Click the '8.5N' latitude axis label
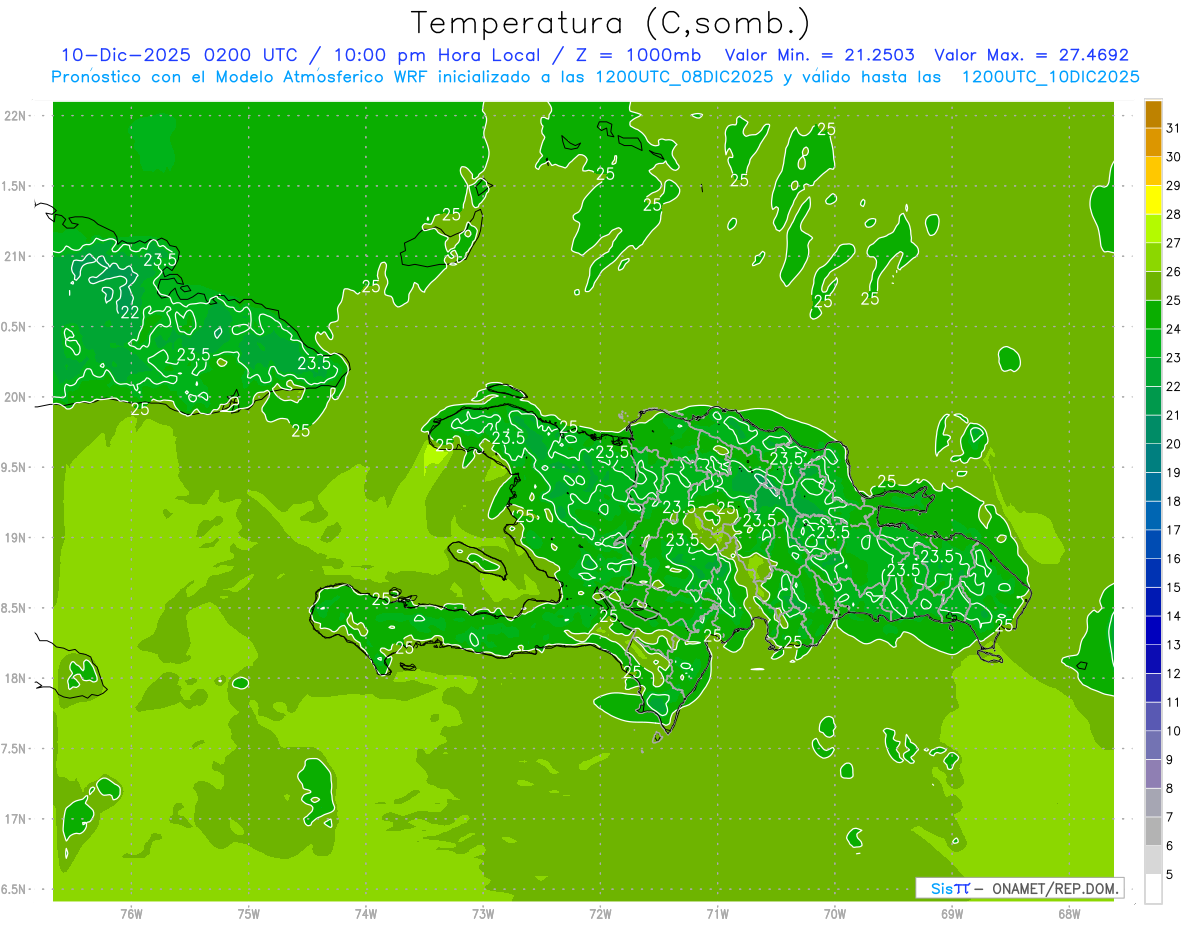The height and width of the screenshot is (927, 1200). coord(15,608)
